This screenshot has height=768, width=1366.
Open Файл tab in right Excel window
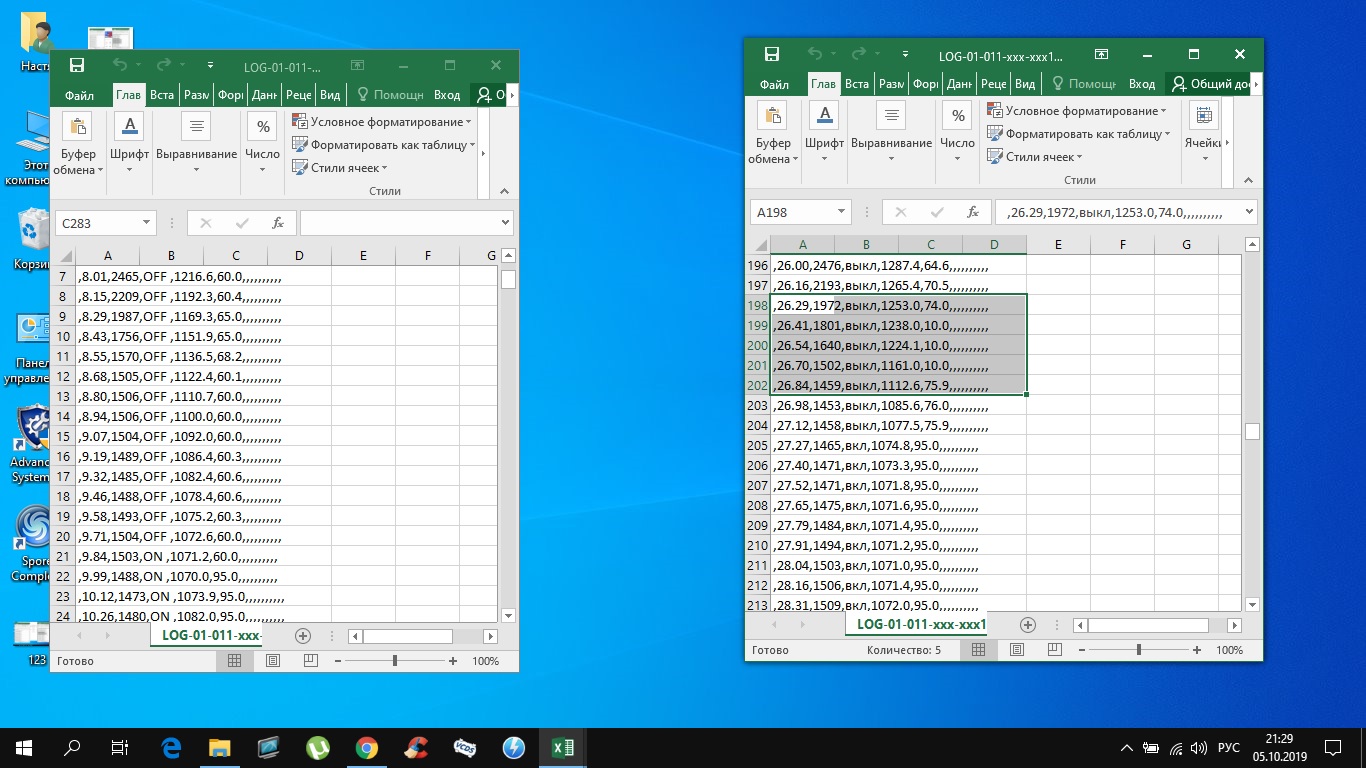pos(774,84)
